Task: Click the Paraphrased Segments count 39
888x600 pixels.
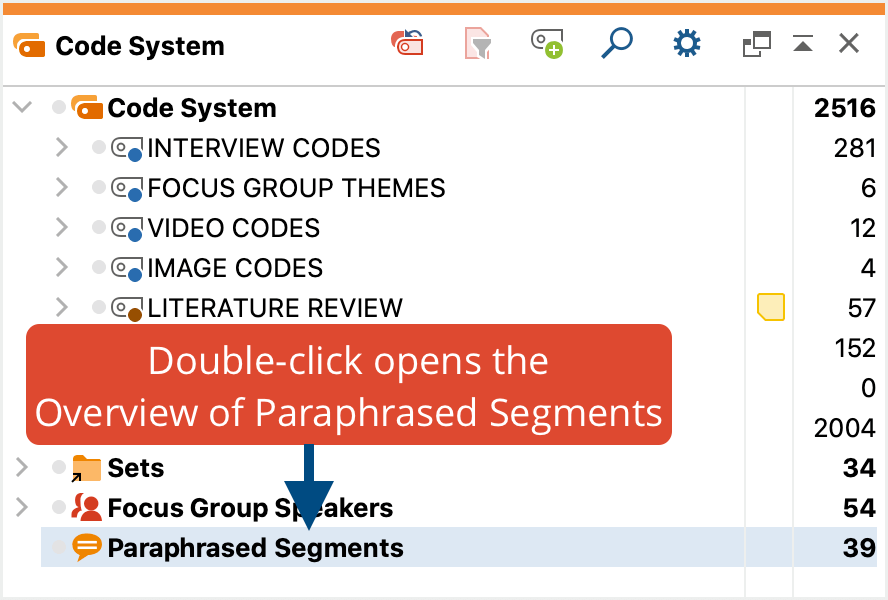Action: (860, 548)
